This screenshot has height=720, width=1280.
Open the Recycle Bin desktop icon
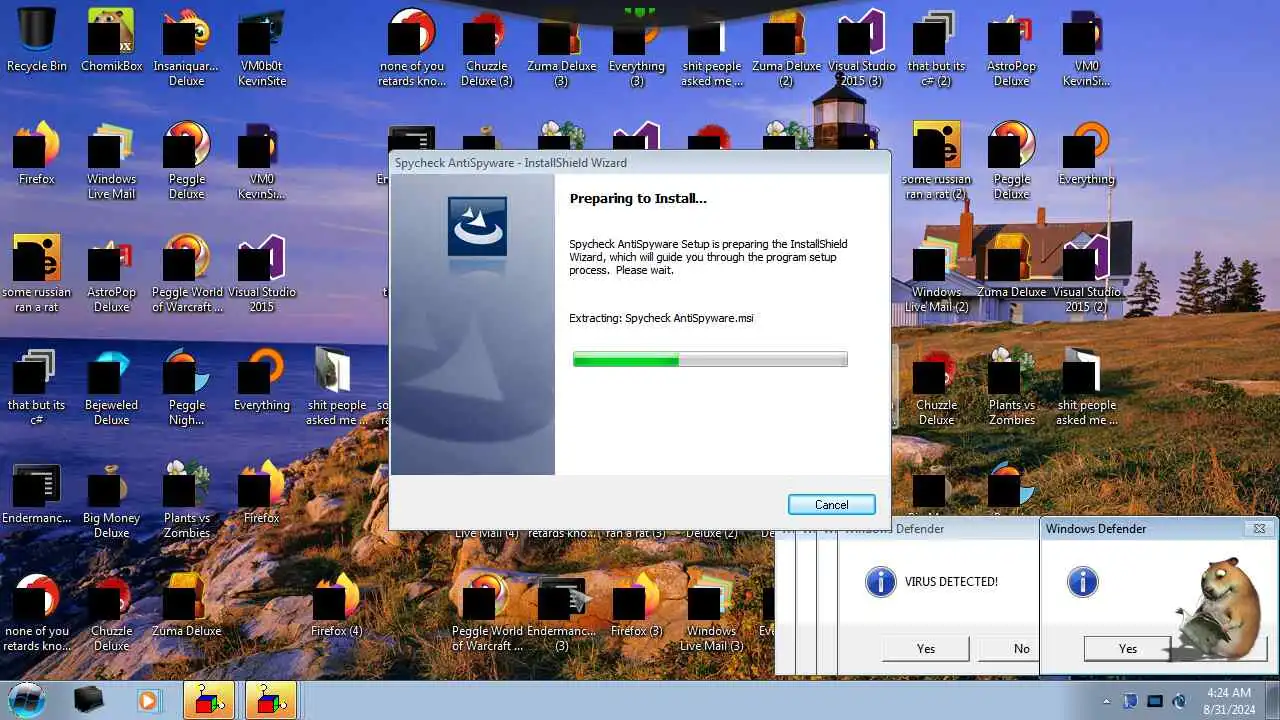[x=37, y=40]
